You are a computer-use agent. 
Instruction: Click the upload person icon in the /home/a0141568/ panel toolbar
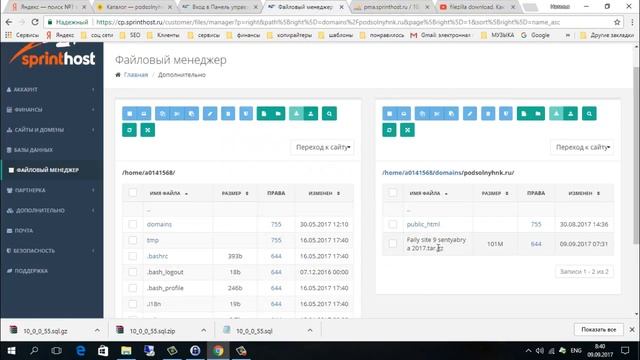311,113
